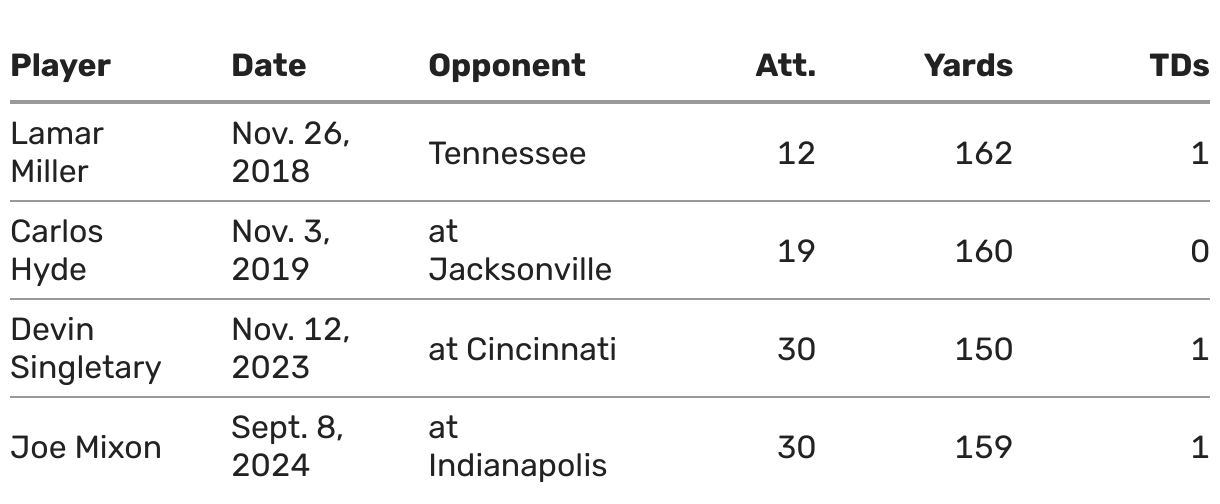Select the at Indianapolis opponent cell
1220x504 pixels.
(x=517, y=446)
